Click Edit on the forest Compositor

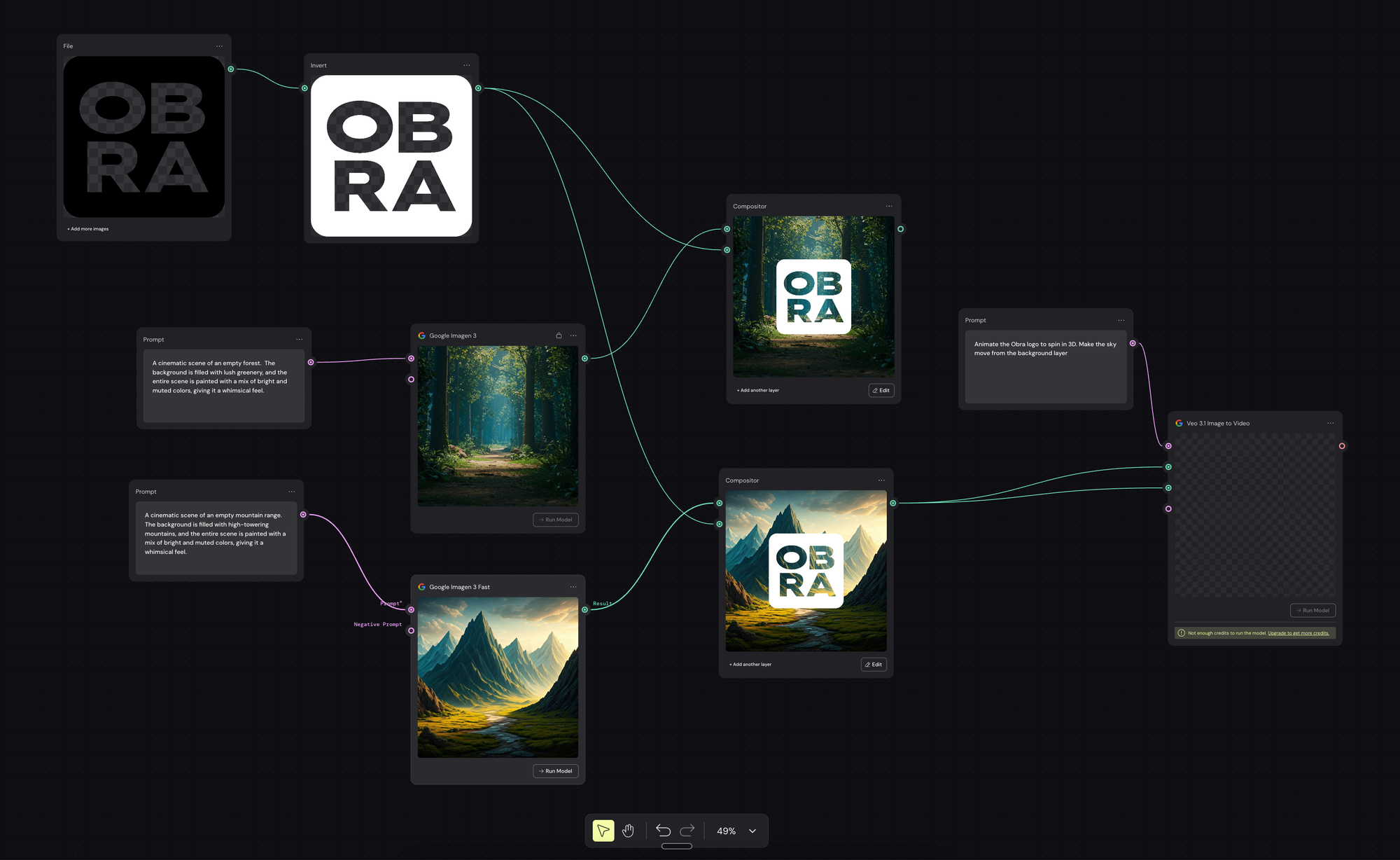click(x=881, y=390)
